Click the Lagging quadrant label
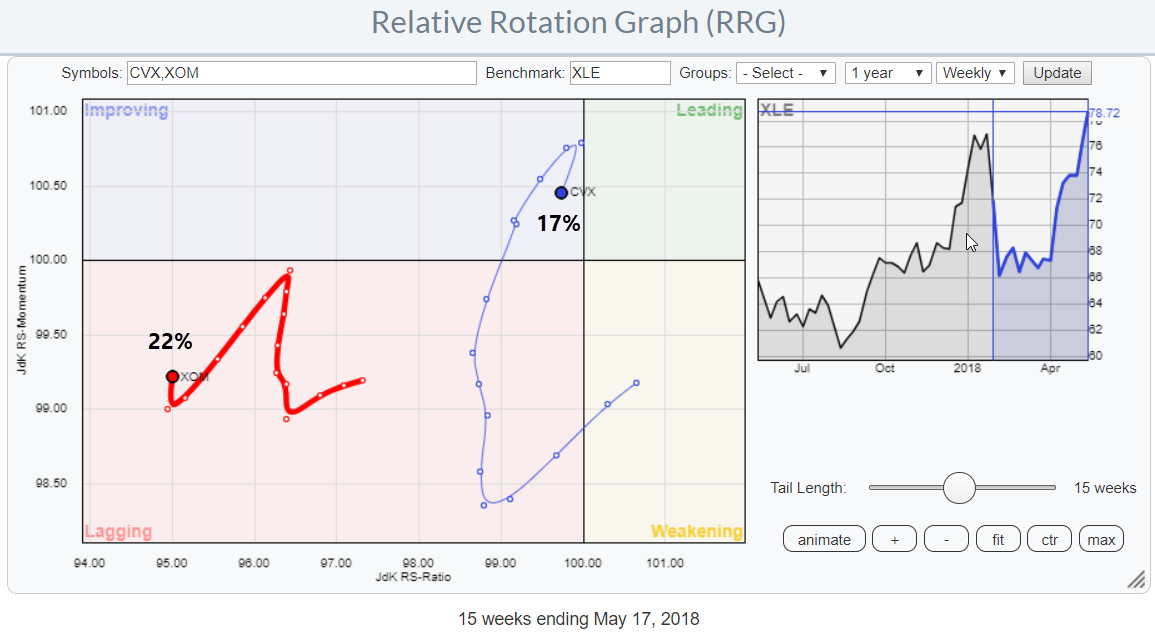The width and height of the screenshot is (1155, 635). [x=119, y=531]
